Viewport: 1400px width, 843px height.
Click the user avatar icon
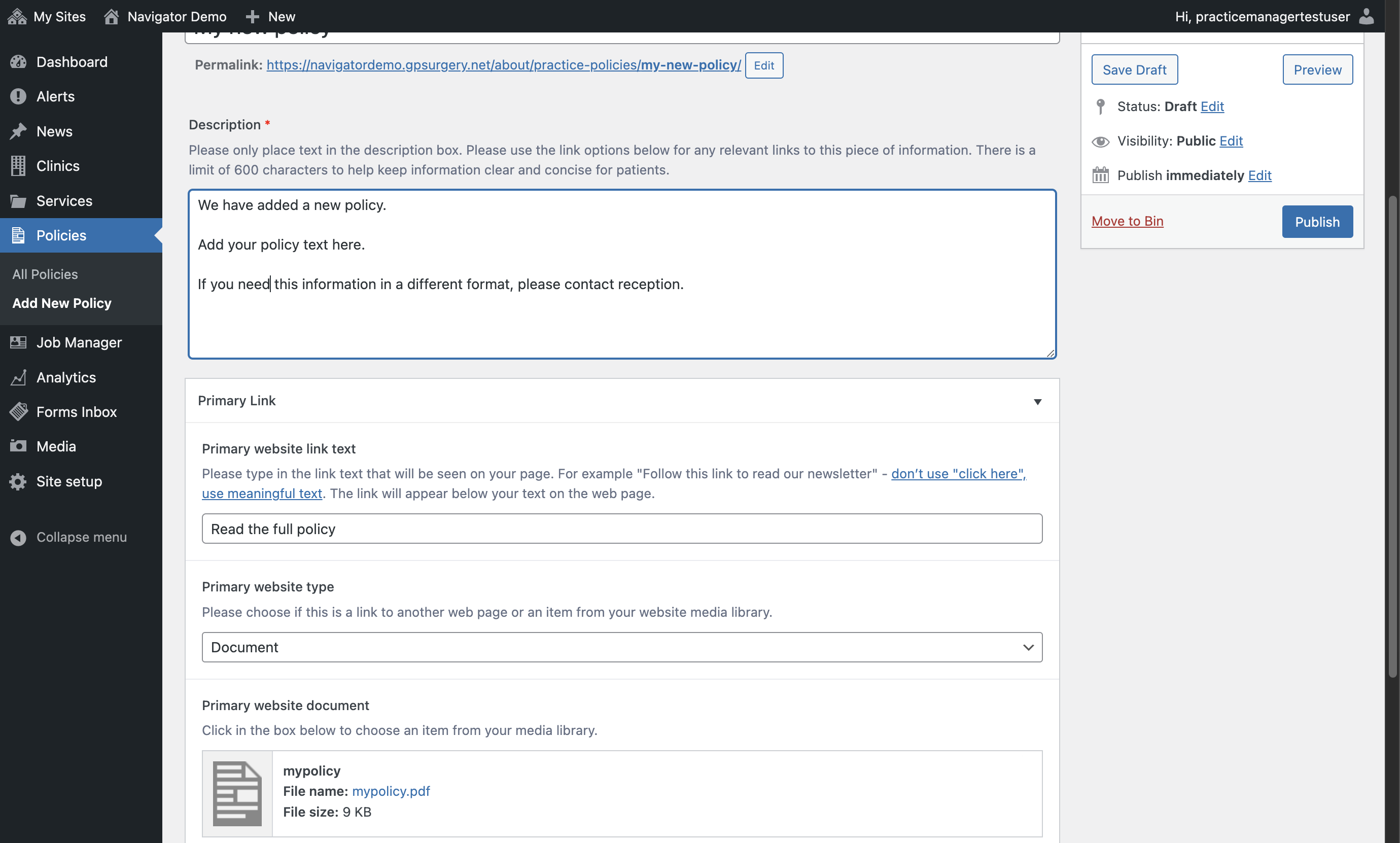[1366, 16]
